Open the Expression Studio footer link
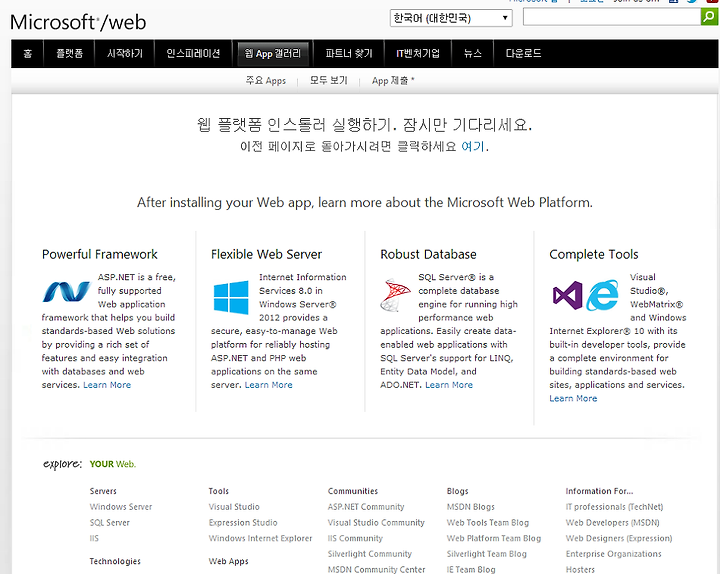This screenshot has width=720, height=574. tap(243, 523)
